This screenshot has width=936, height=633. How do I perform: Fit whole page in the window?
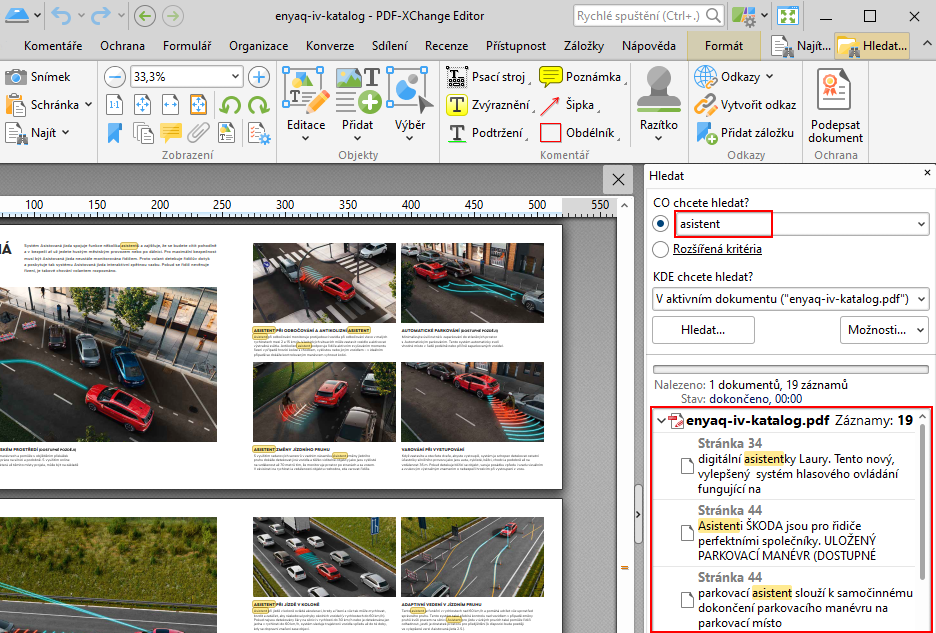coord(143,105)
